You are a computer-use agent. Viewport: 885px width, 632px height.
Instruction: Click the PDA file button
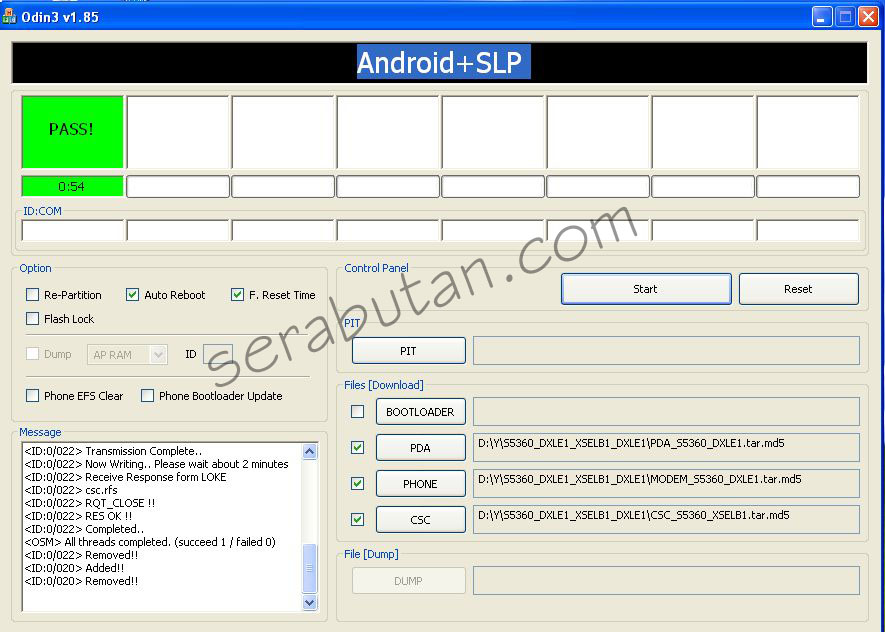coord(421,447)
